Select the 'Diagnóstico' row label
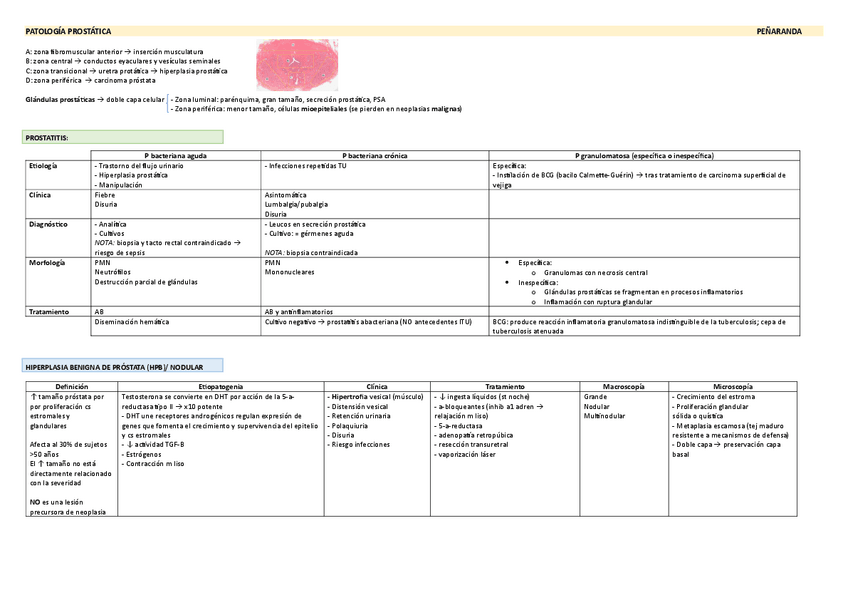 pyautogui.click(x=48, y=224)
